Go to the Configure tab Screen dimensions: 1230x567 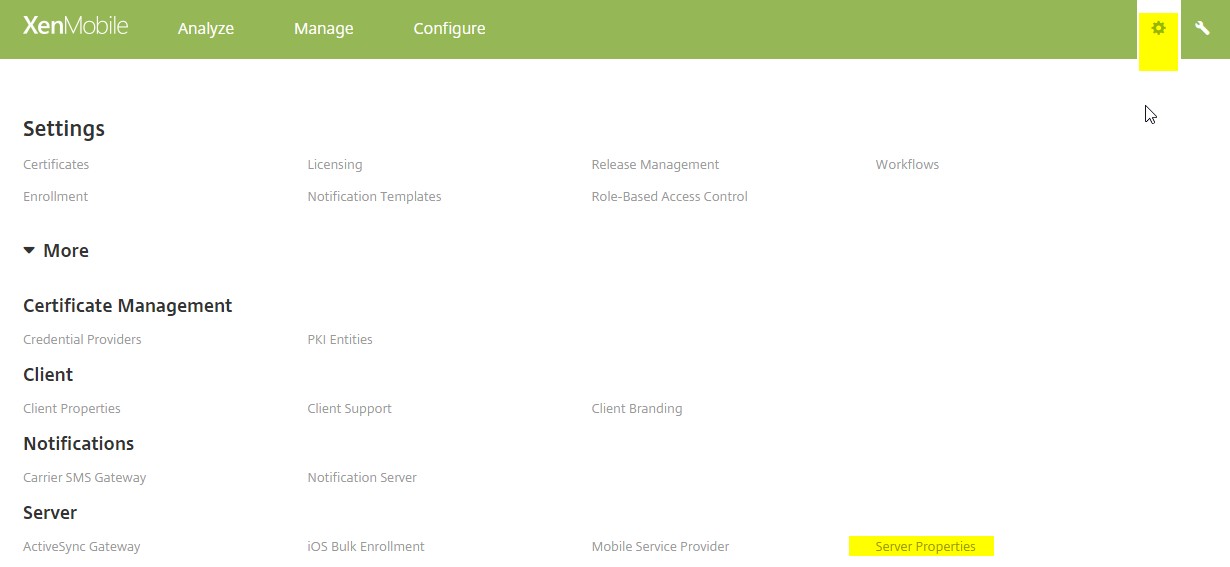tap(449, 29)
